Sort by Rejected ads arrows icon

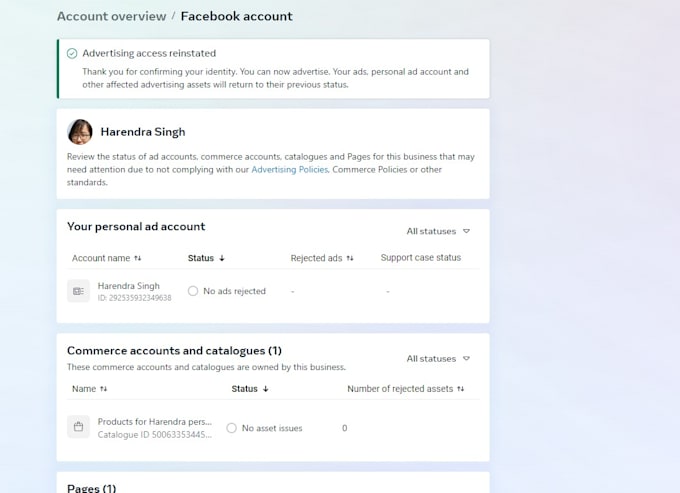coord(350,258)
